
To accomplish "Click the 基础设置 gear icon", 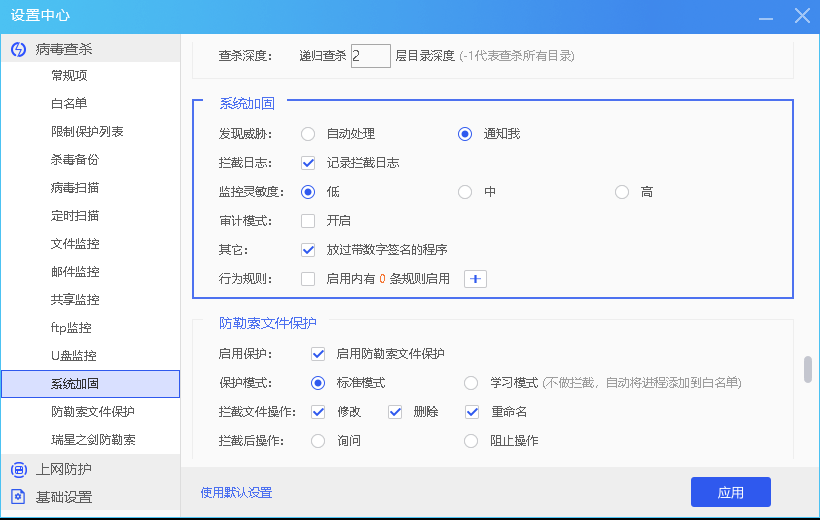I will 18,497.
